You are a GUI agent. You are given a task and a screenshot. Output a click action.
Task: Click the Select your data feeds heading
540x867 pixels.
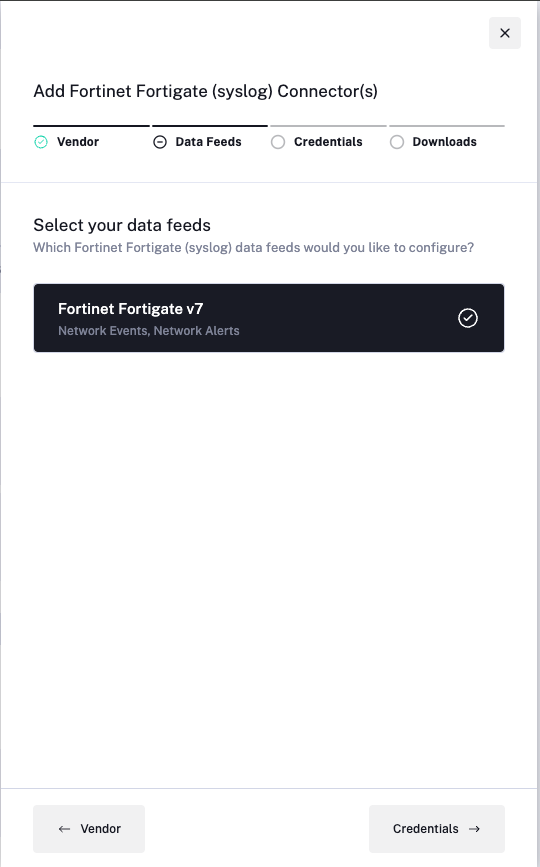point(122,225)
